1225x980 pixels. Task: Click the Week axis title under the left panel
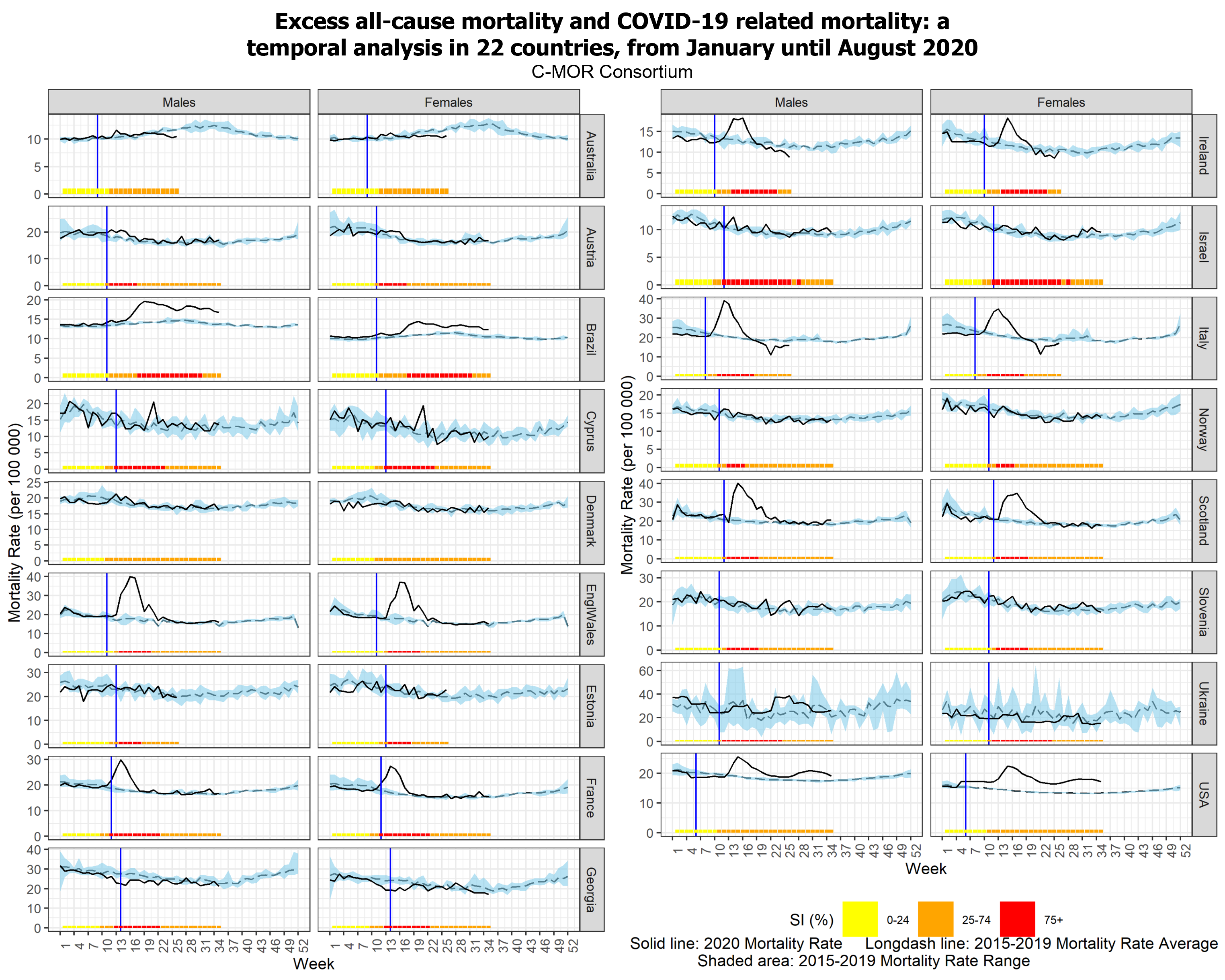coord(313,964)
